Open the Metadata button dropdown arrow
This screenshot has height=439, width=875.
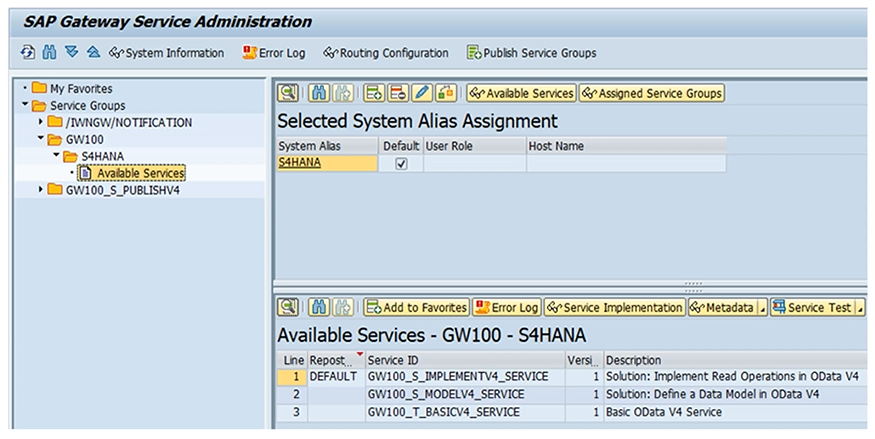(761, 308)
